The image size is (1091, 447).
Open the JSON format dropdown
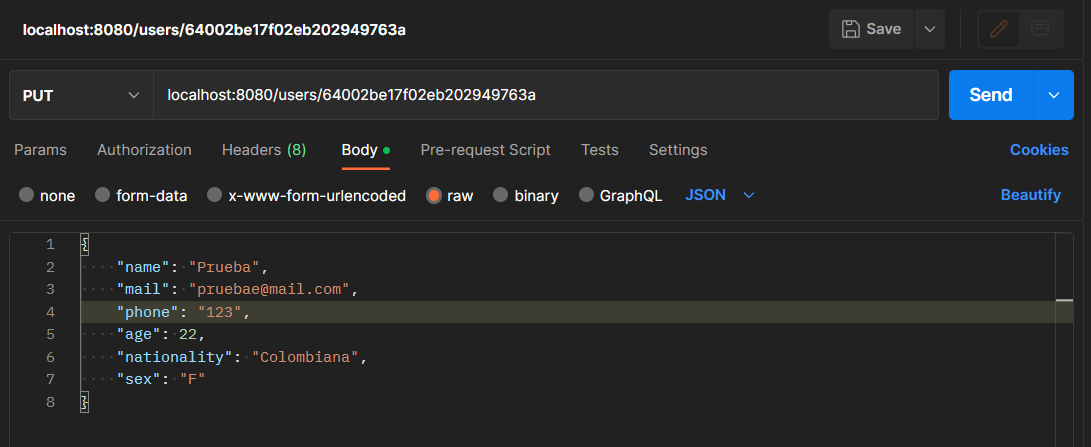[x=719, y=196]
